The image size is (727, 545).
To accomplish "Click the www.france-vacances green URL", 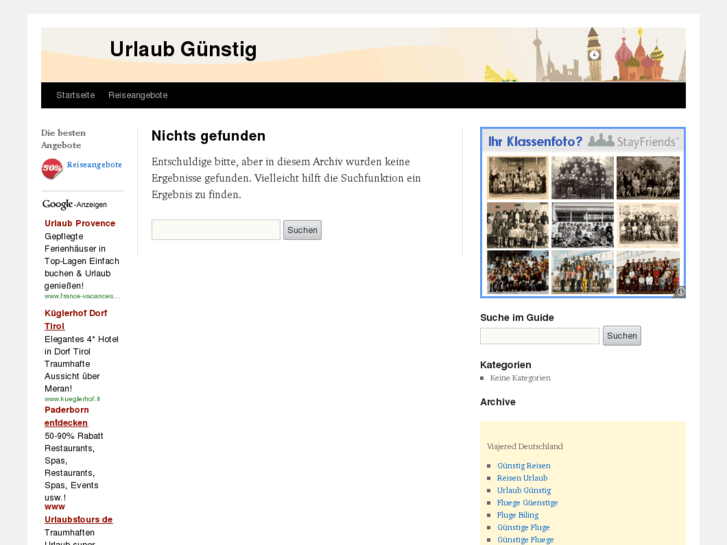I will (82, 296).
